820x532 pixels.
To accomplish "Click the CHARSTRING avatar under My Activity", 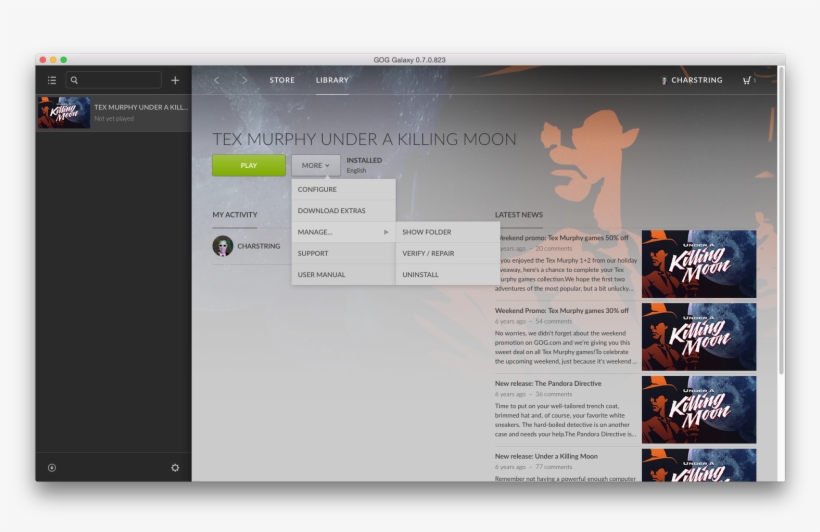I will click(223, 246).
